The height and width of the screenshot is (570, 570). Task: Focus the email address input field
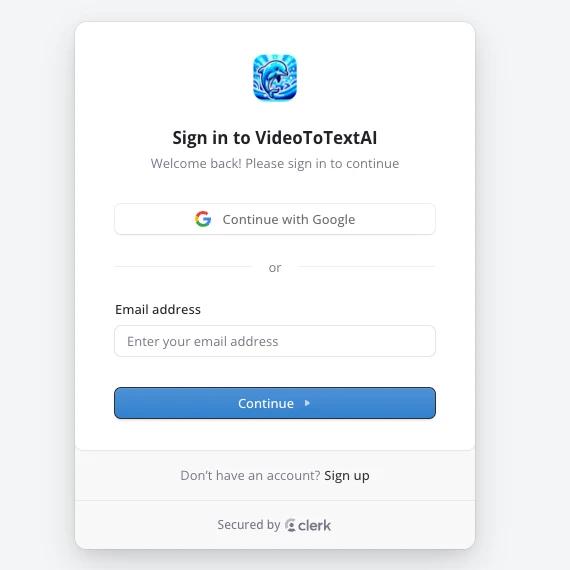pos(275,341)
